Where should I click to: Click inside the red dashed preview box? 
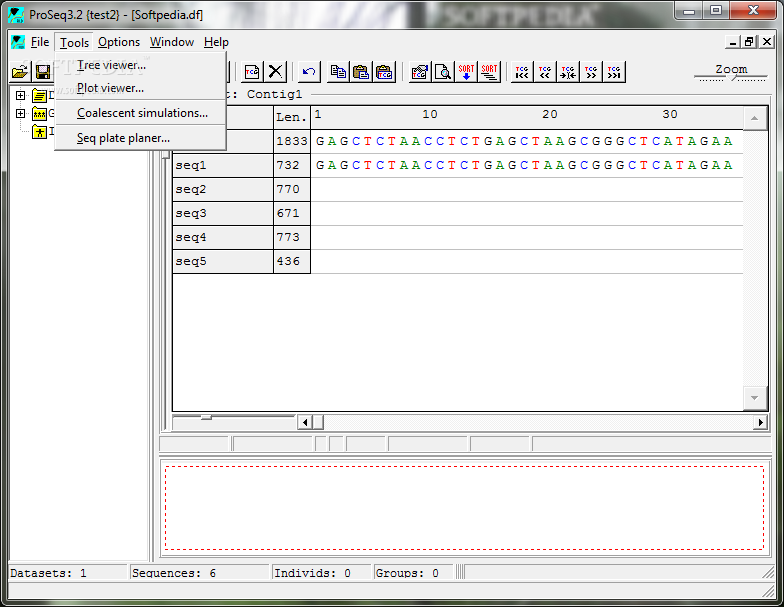(x=464, y=508)
